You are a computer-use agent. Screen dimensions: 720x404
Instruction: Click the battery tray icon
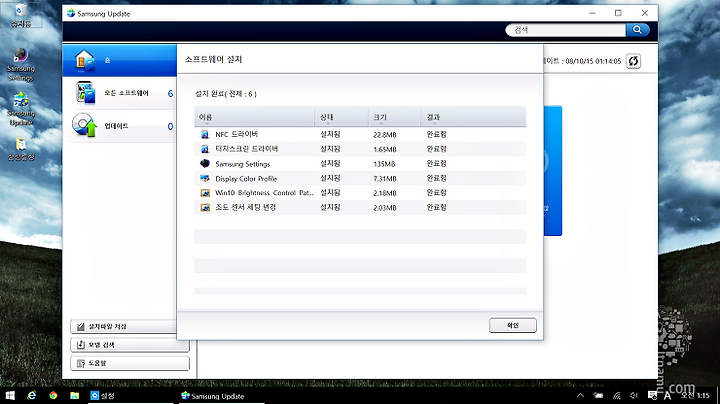[598, 395]
